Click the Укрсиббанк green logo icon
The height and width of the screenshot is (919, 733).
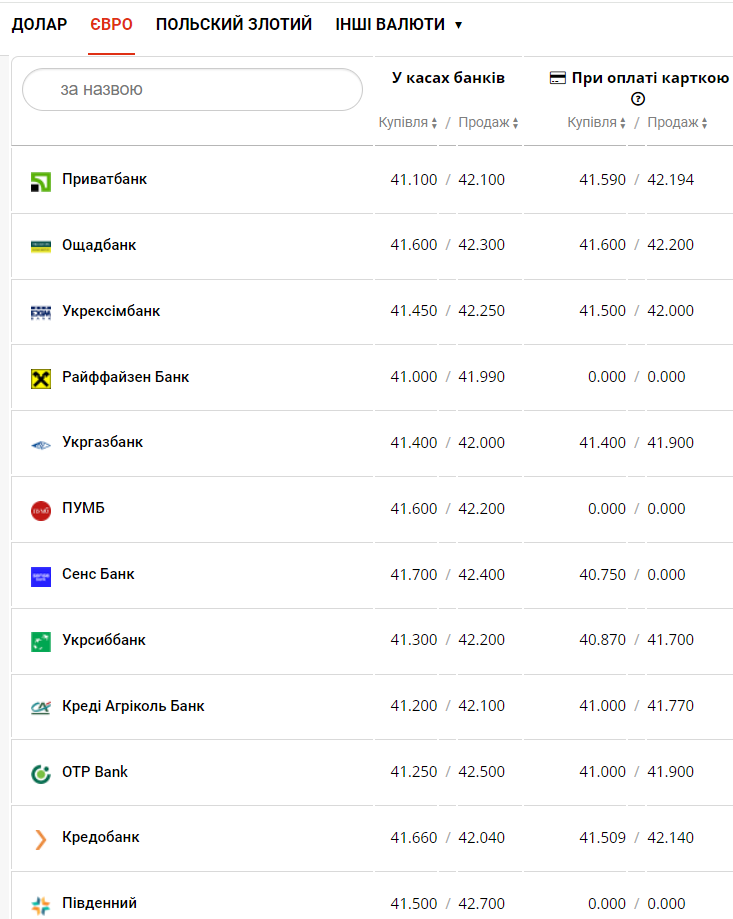[x=40, y=642]
